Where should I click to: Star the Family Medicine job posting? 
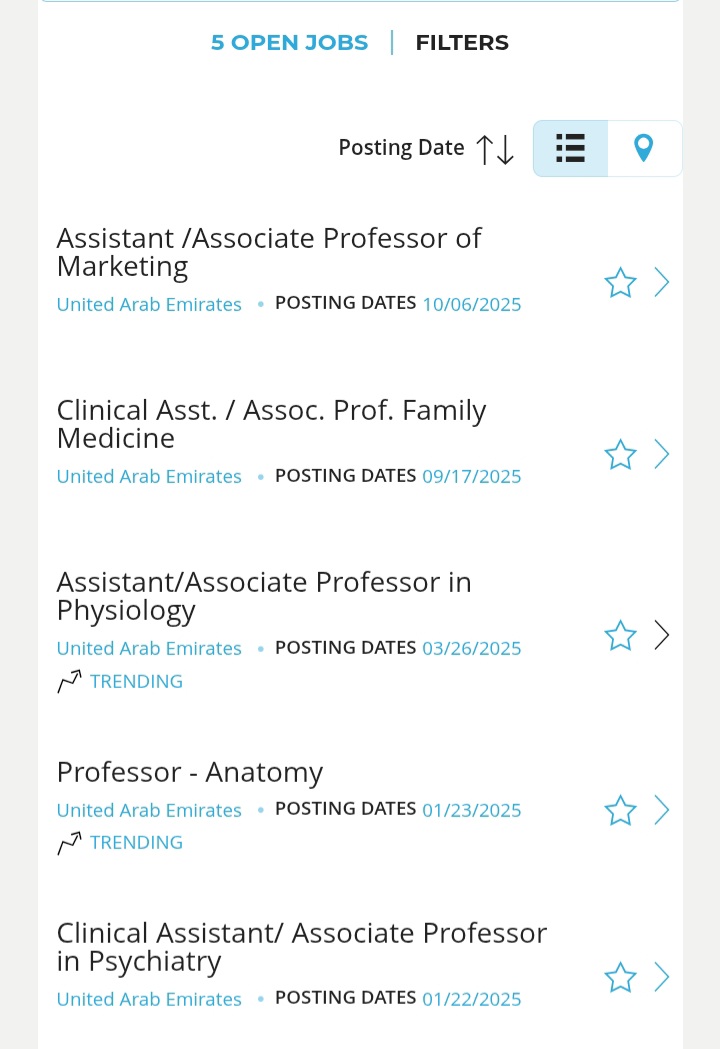[x=620, y=455]
